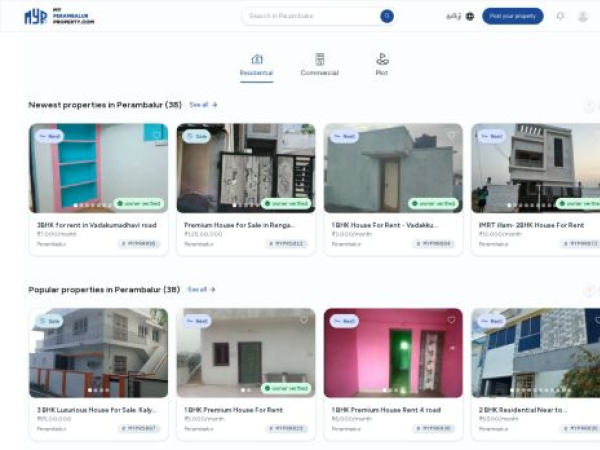This screenshot has width=600, height=450.
Task: Open title 3 BHK Luxurious House For Sale
Action: [x=96, y=410]
